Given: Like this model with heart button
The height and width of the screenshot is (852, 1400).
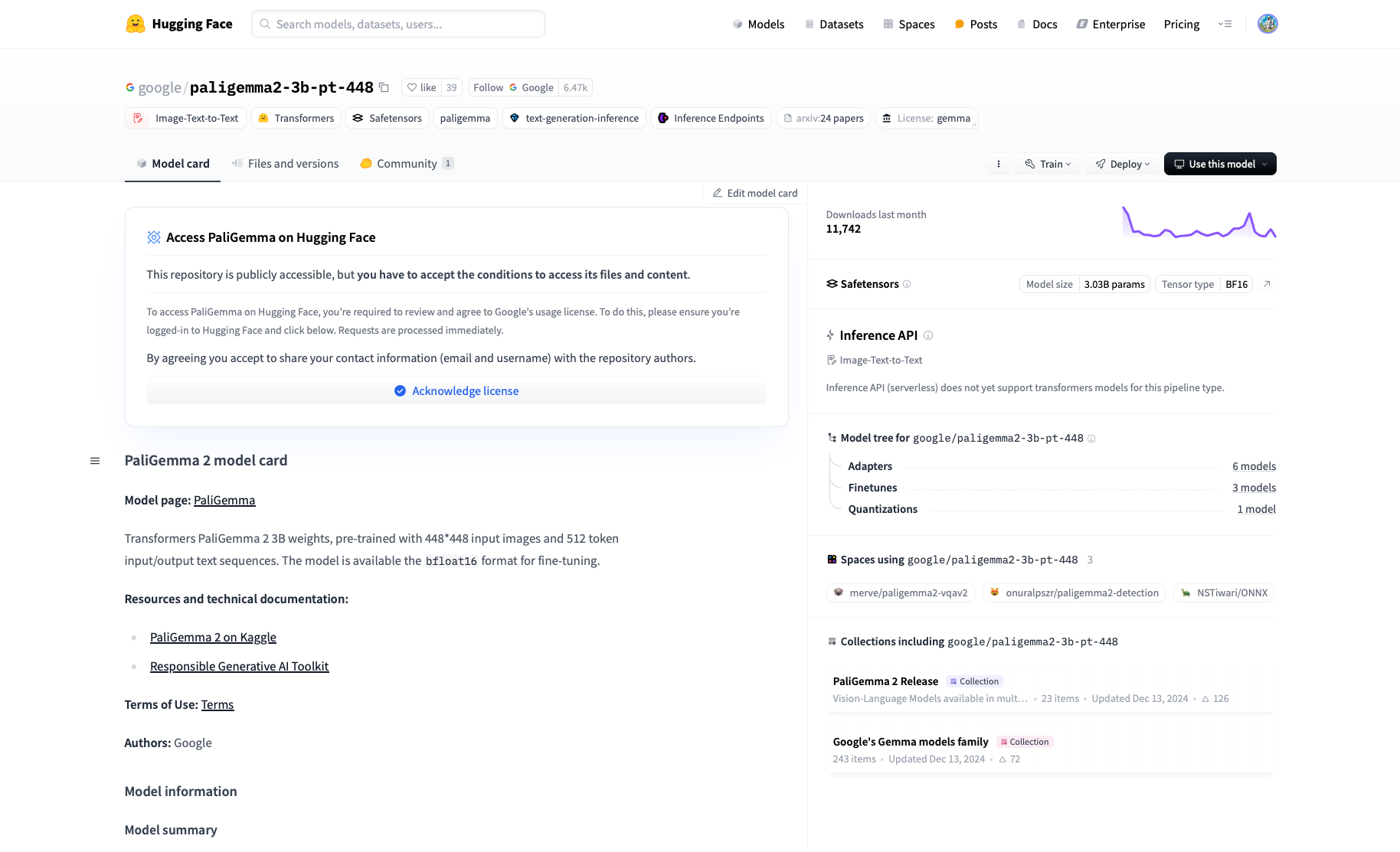Looking at the screenshot, I should pyautogui.click(x=421, y=87).
